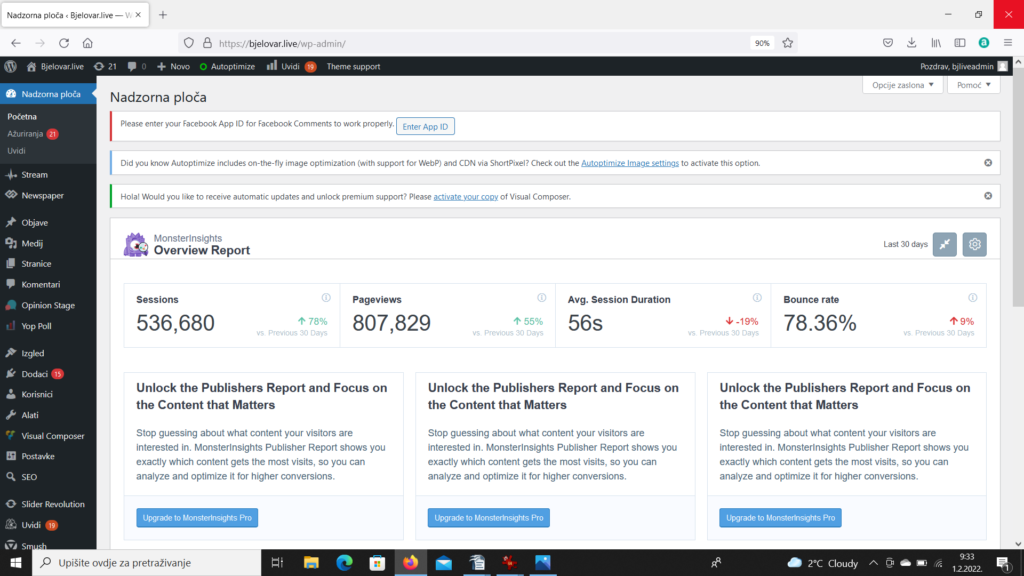The height and width of the screenshot is (576, 1024).
Task: Reset the 90% zoom level indicator
Action: [762, 43]
